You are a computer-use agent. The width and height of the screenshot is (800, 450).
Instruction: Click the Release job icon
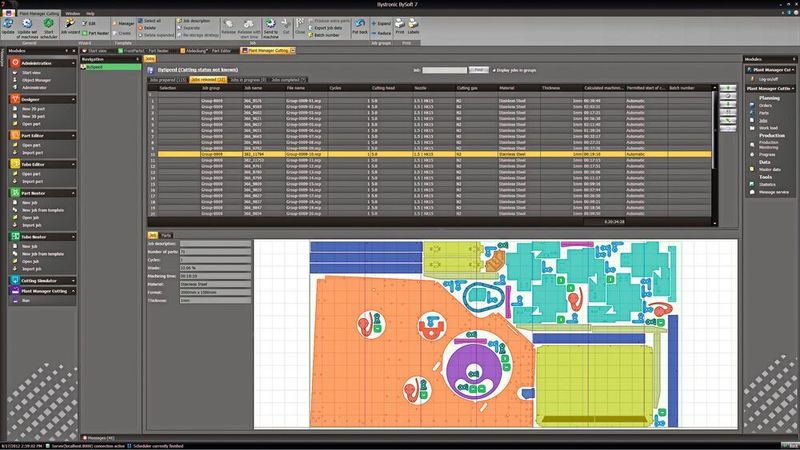coord(229,27)
